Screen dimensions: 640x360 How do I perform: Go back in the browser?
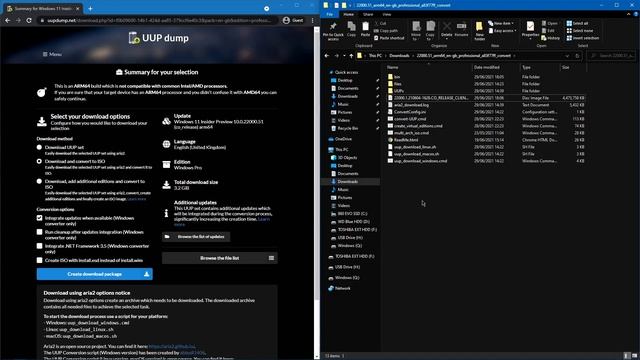pos(7,20)
